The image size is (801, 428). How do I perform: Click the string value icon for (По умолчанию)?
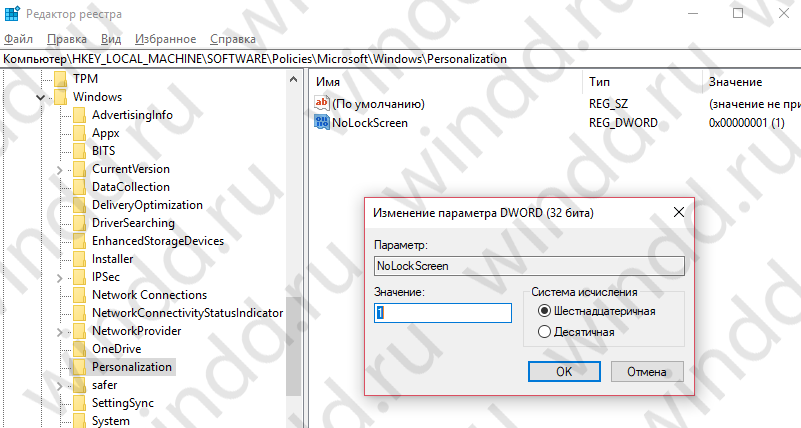tap(322, 104)
